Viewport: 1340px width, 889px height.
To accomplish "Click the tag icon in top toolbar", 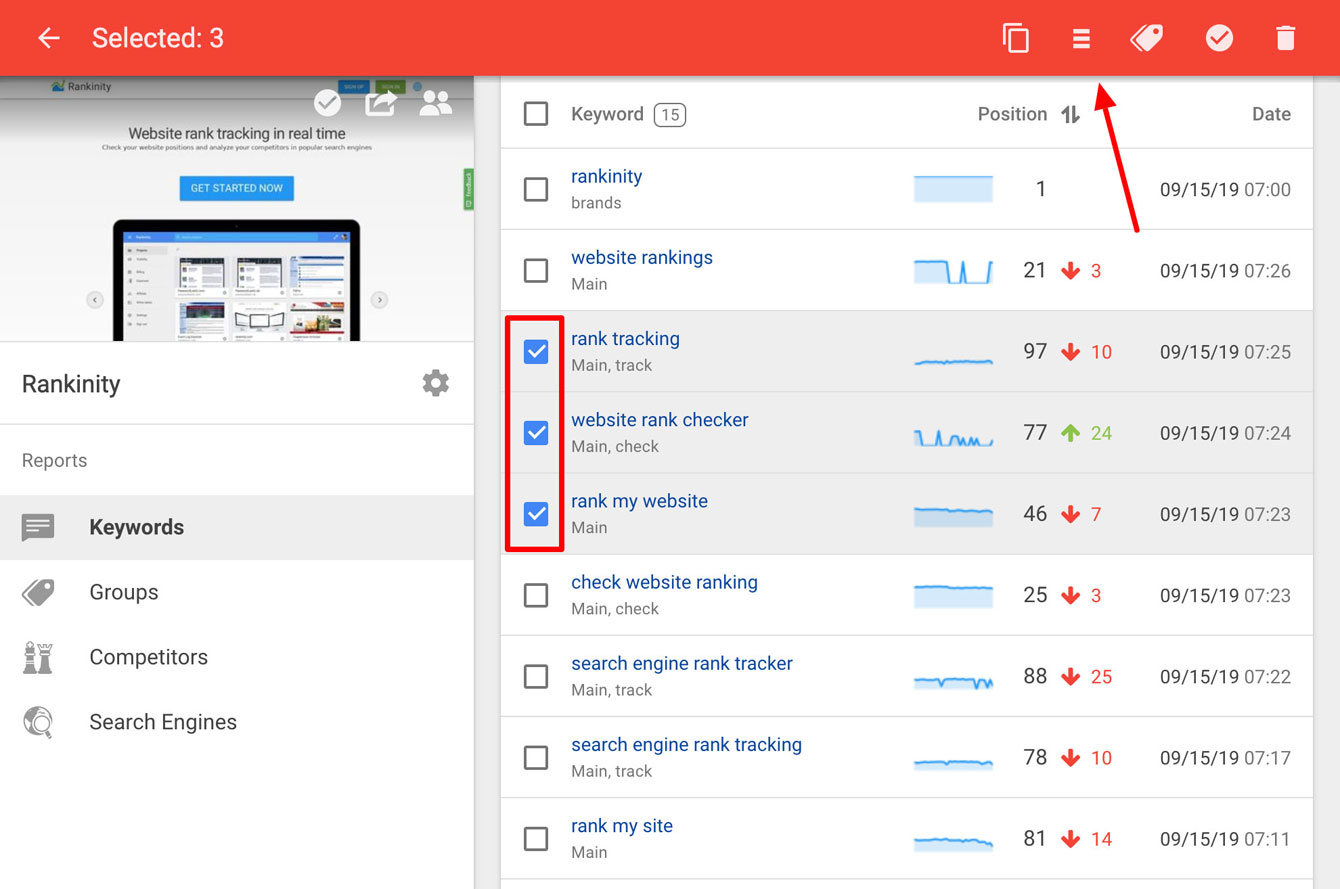I will (x=1146, y=38).
